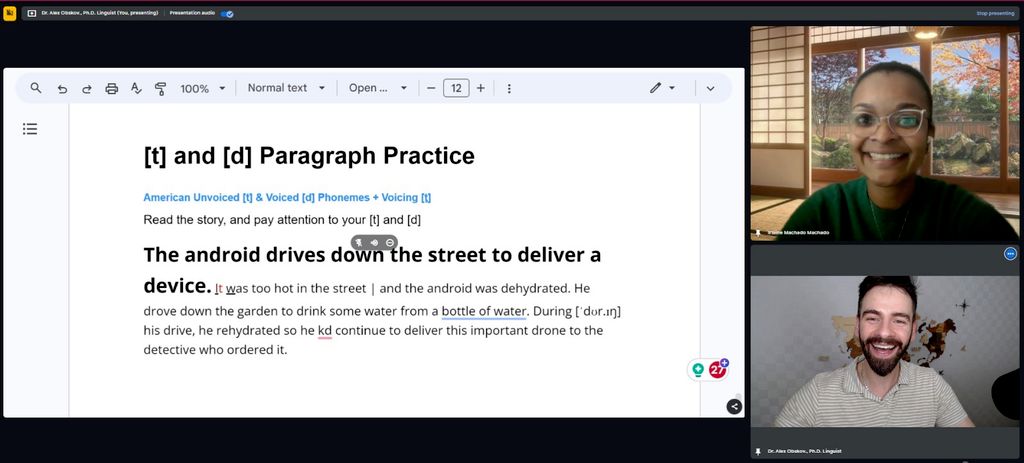Print the document via printer icon
This screenshot has height=463, width=1024.
pos(112,88)
